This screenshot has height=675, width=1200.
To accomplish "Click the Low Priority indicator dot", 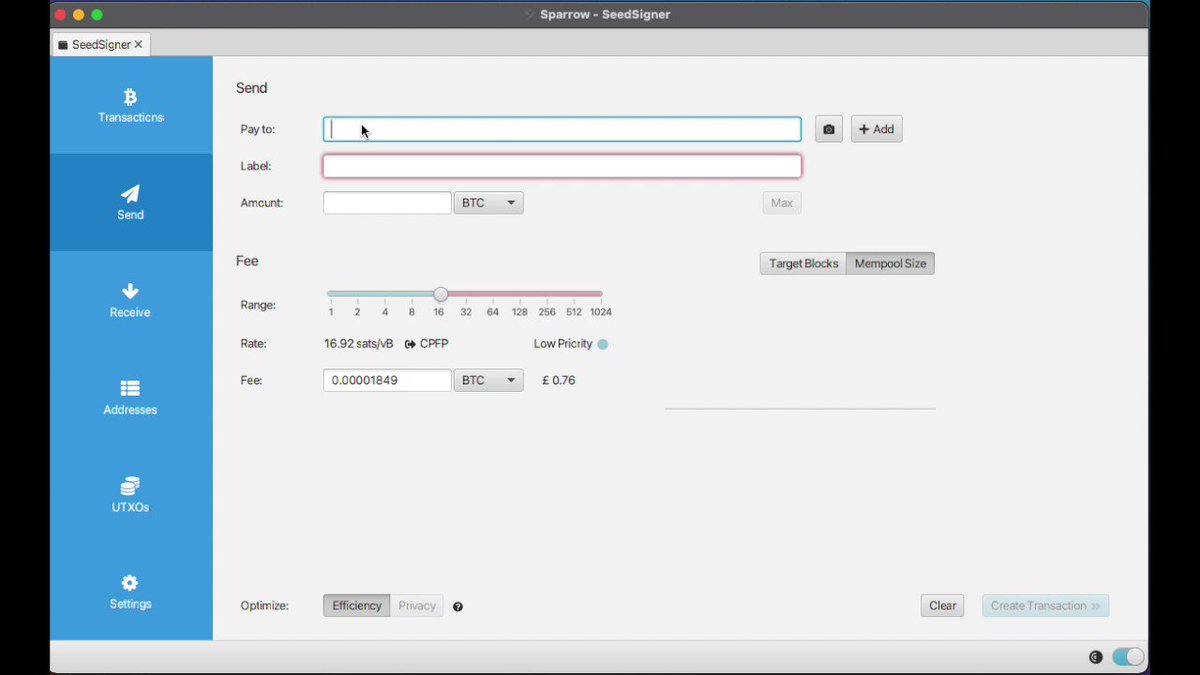I will click(602, 344).
